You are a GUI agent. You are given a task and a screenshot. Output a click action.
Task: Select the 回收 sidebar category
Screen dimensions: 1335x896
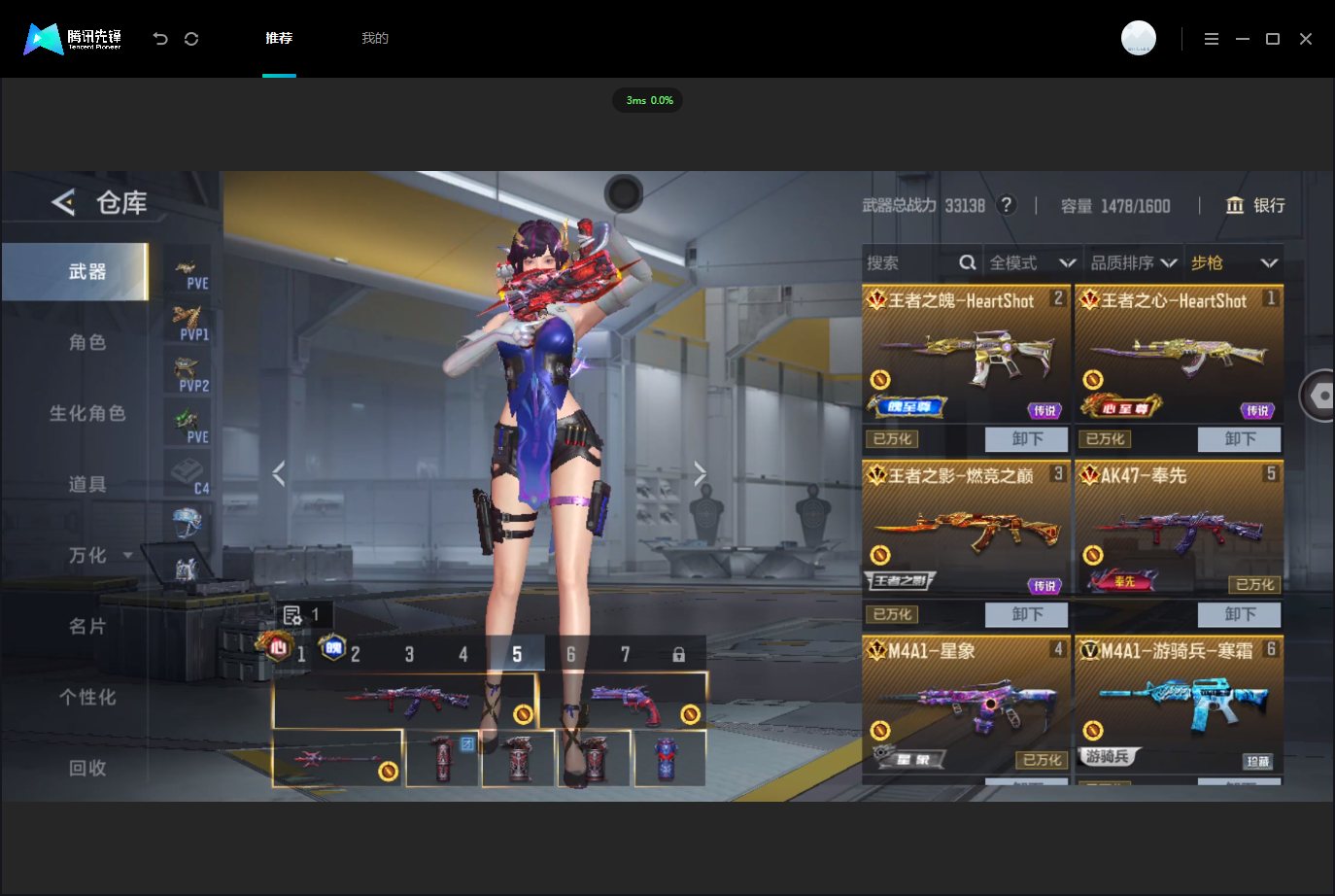[x=87, y=768]
